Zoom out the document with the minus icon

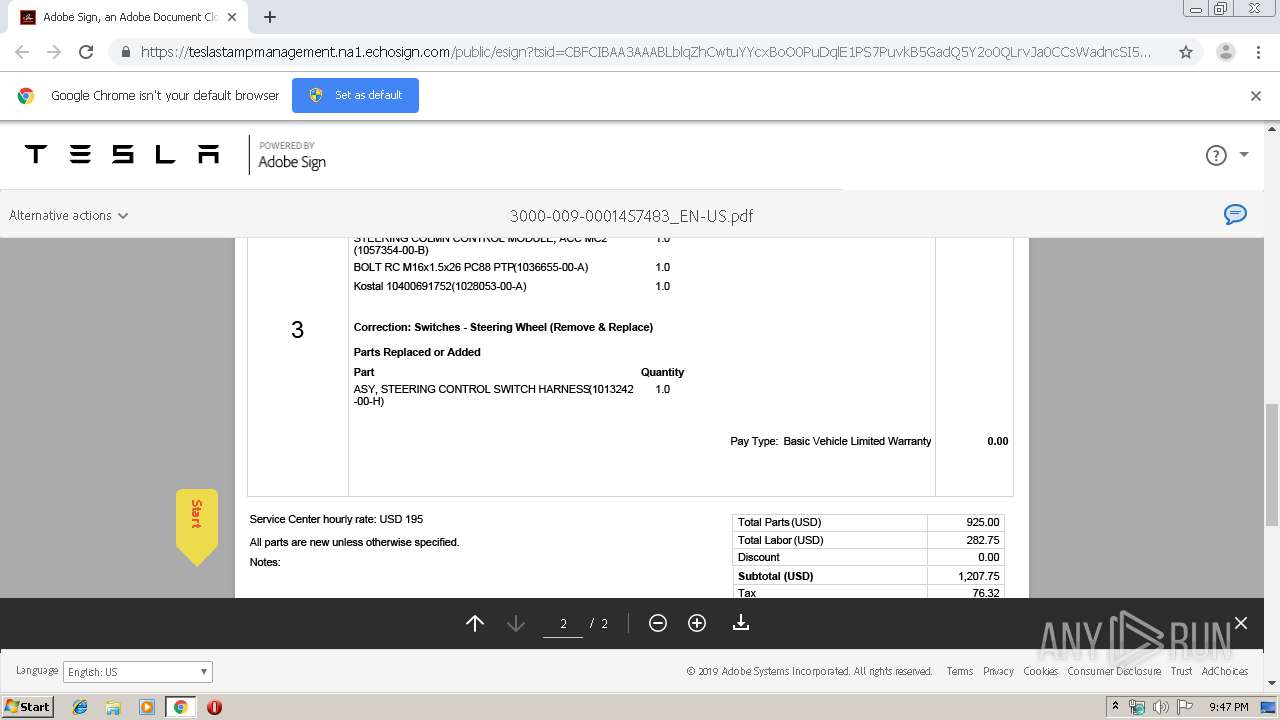tap(658, 623)
